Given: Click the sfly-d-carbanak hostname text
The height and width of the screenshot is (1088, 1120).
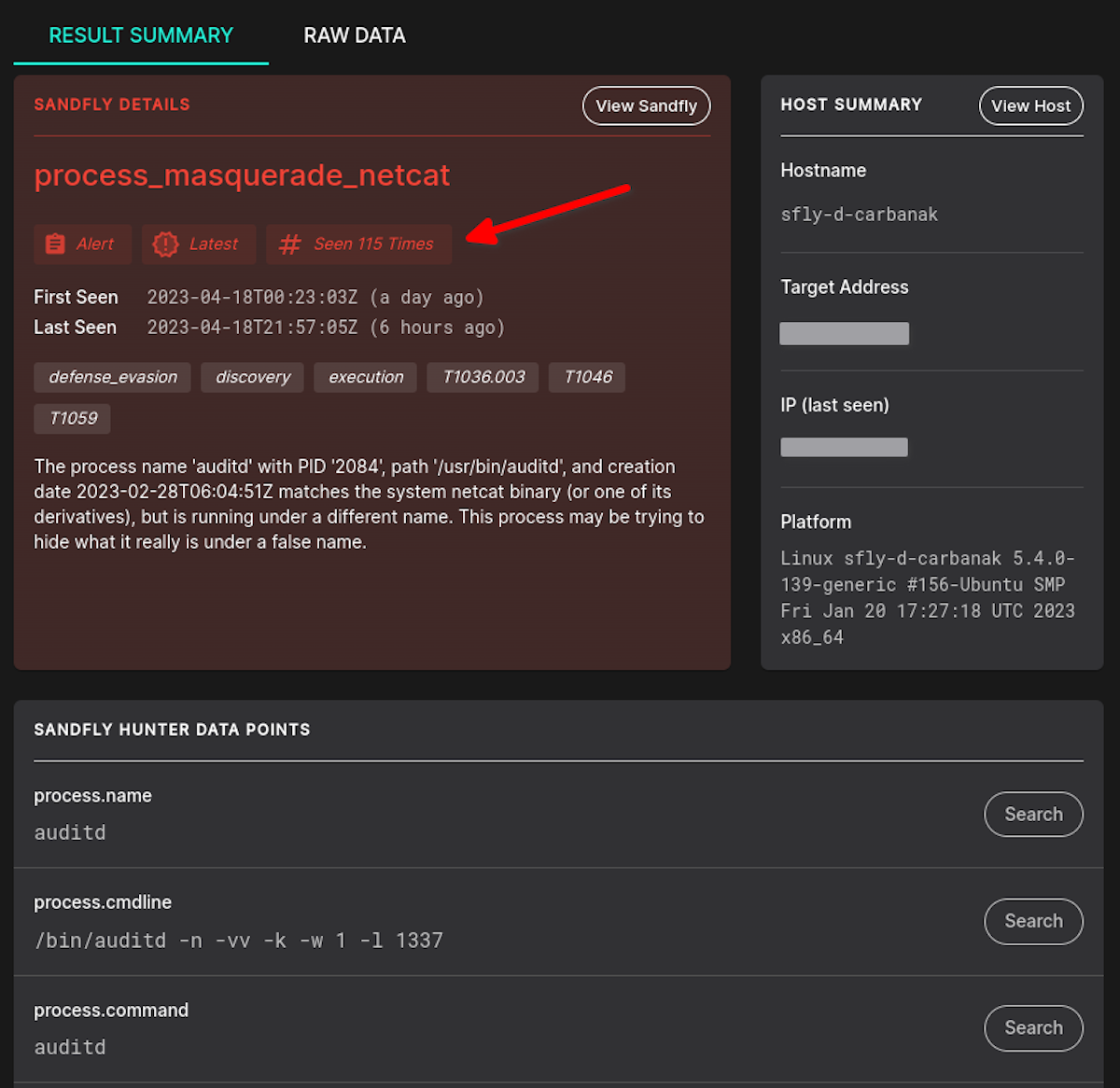Looking at the screenshot, I should (x=860, y=215).
